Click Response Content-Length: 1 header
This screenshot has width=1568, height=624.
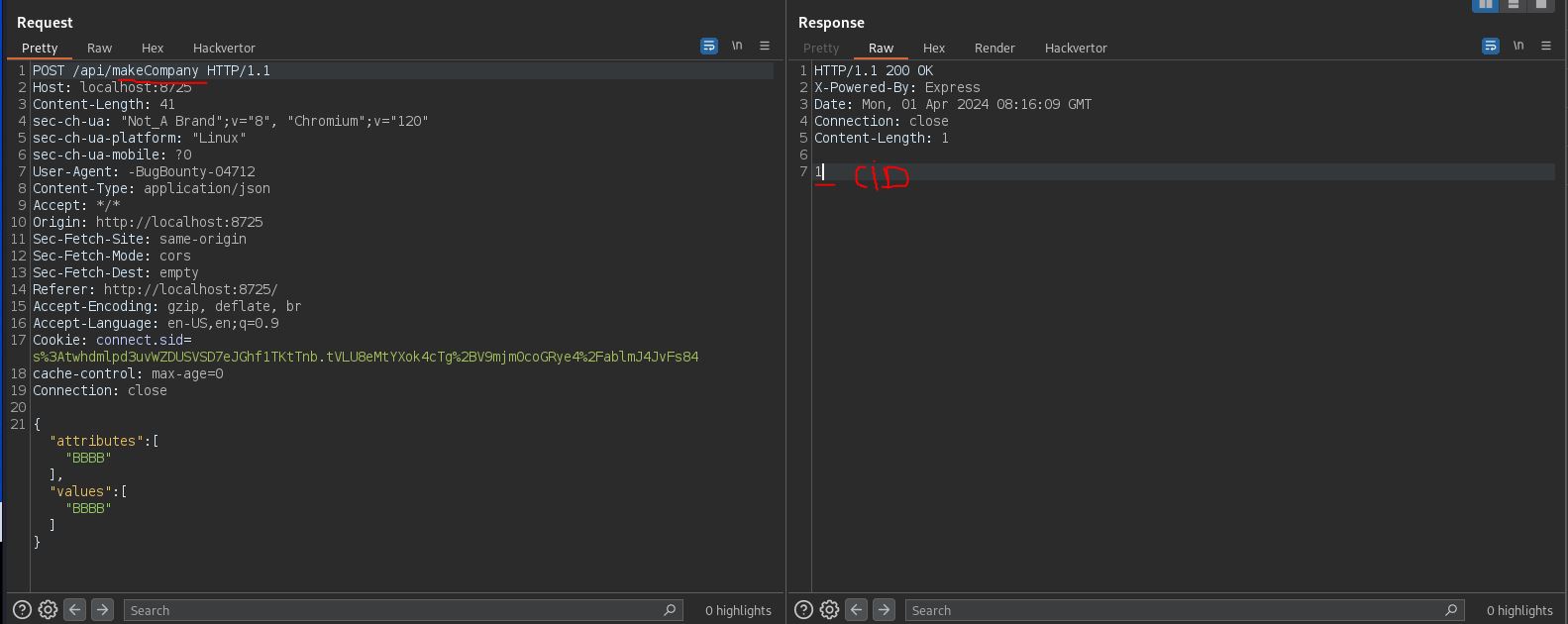coord(882,138)
